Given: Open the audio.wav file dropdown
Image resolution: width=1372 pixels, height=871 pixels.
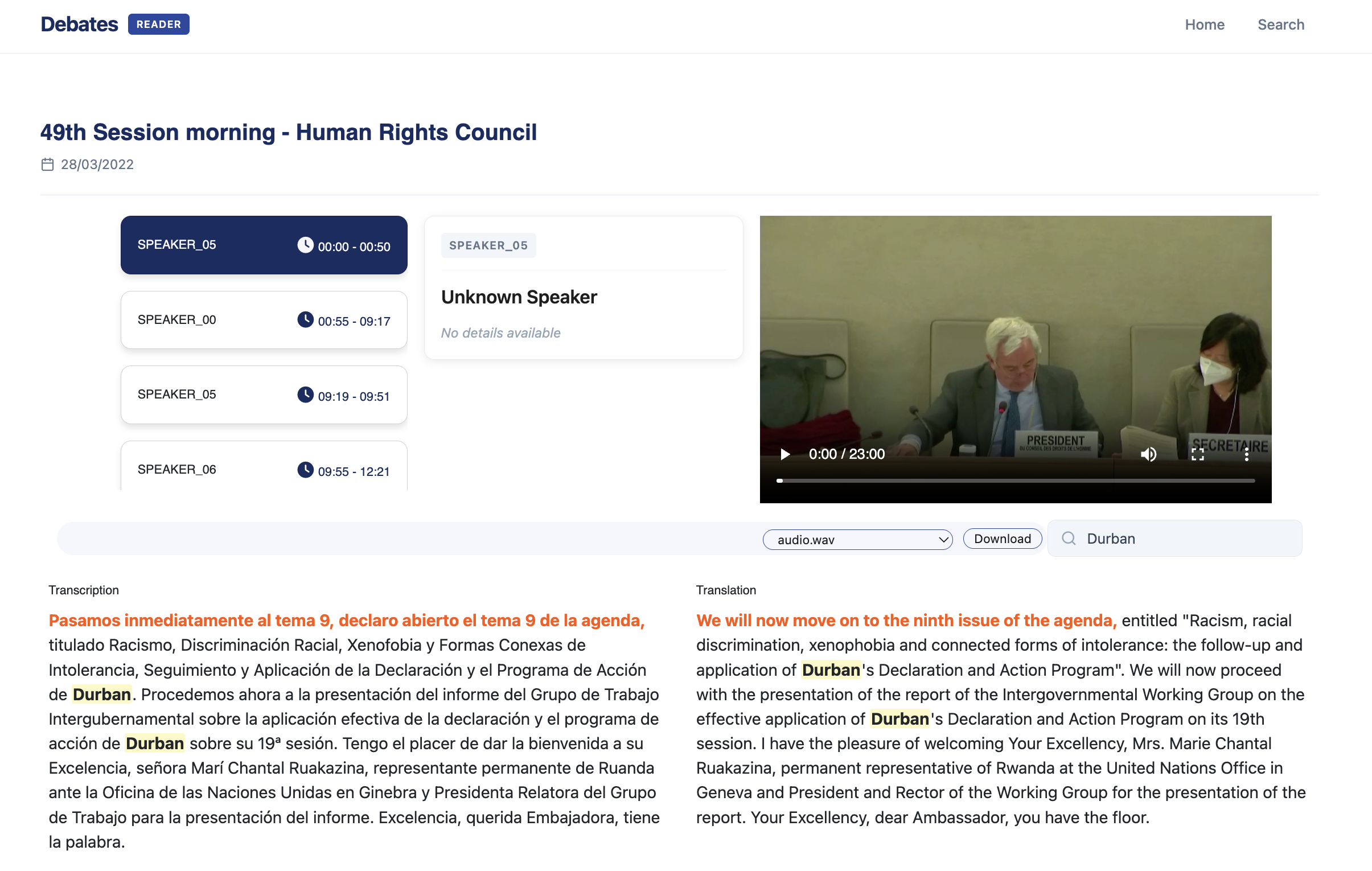Looking at the screenshot, I should click(857, 540).
